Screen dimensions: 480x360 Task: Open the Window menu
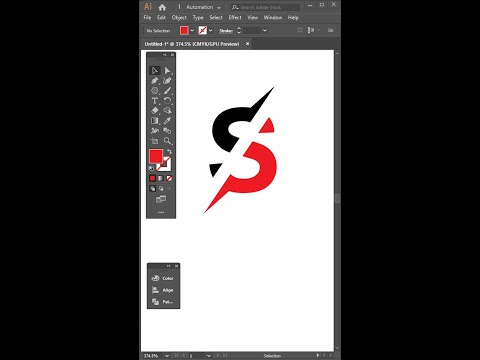(x=273, y=17)
